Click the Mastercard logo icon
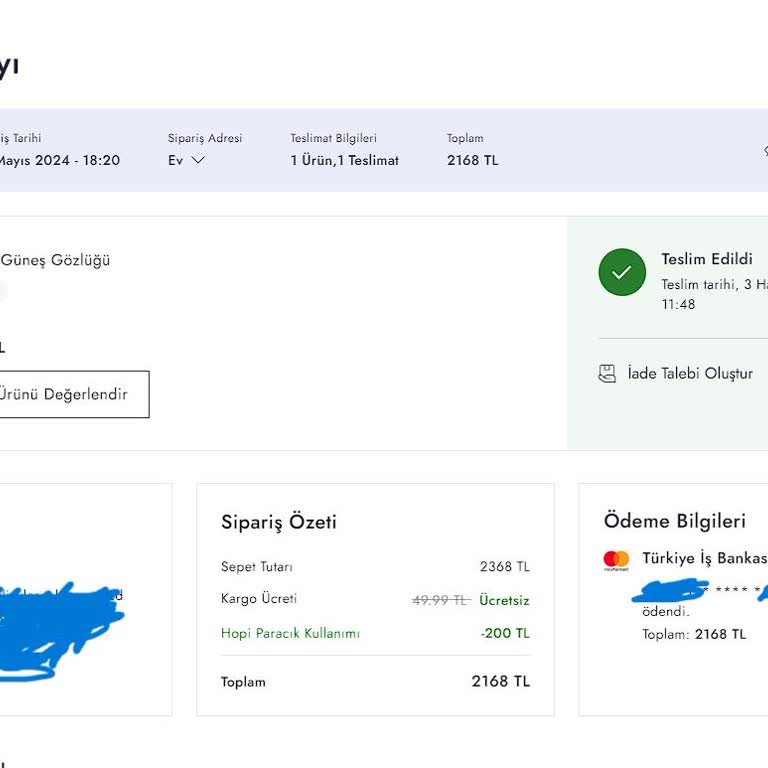This screenshot has width=768, height=768. 616,560
